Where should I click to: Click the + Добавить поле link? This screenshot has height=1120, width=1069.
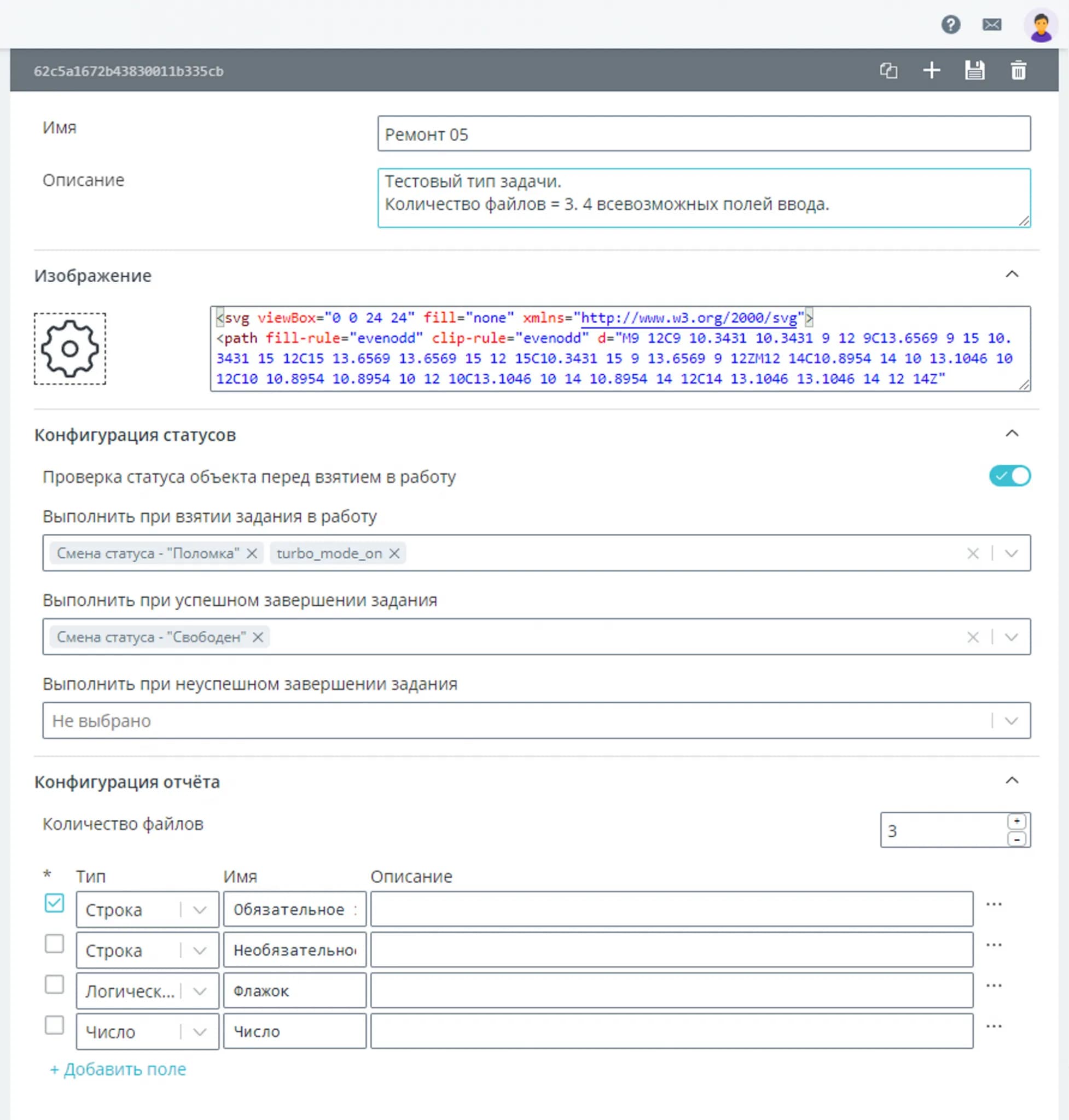point(118,1069)
